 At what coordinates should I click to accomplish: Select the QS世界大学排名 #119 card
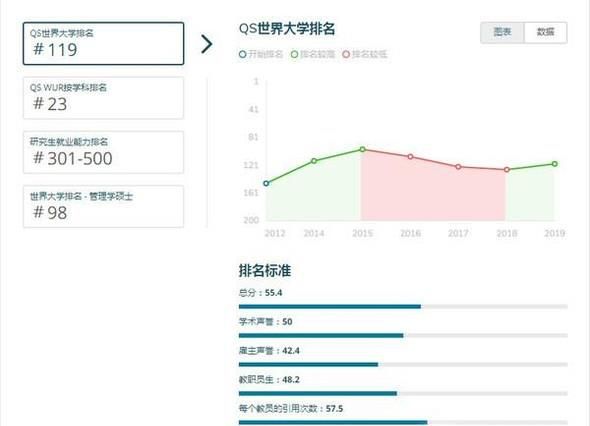click(x=103, y=44)
